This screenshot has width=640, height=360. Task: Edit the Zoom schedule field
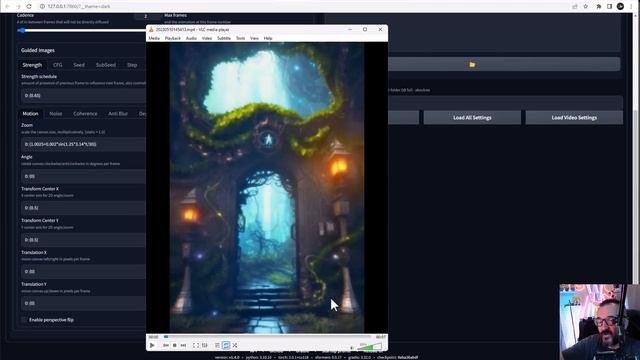point(83,144)
